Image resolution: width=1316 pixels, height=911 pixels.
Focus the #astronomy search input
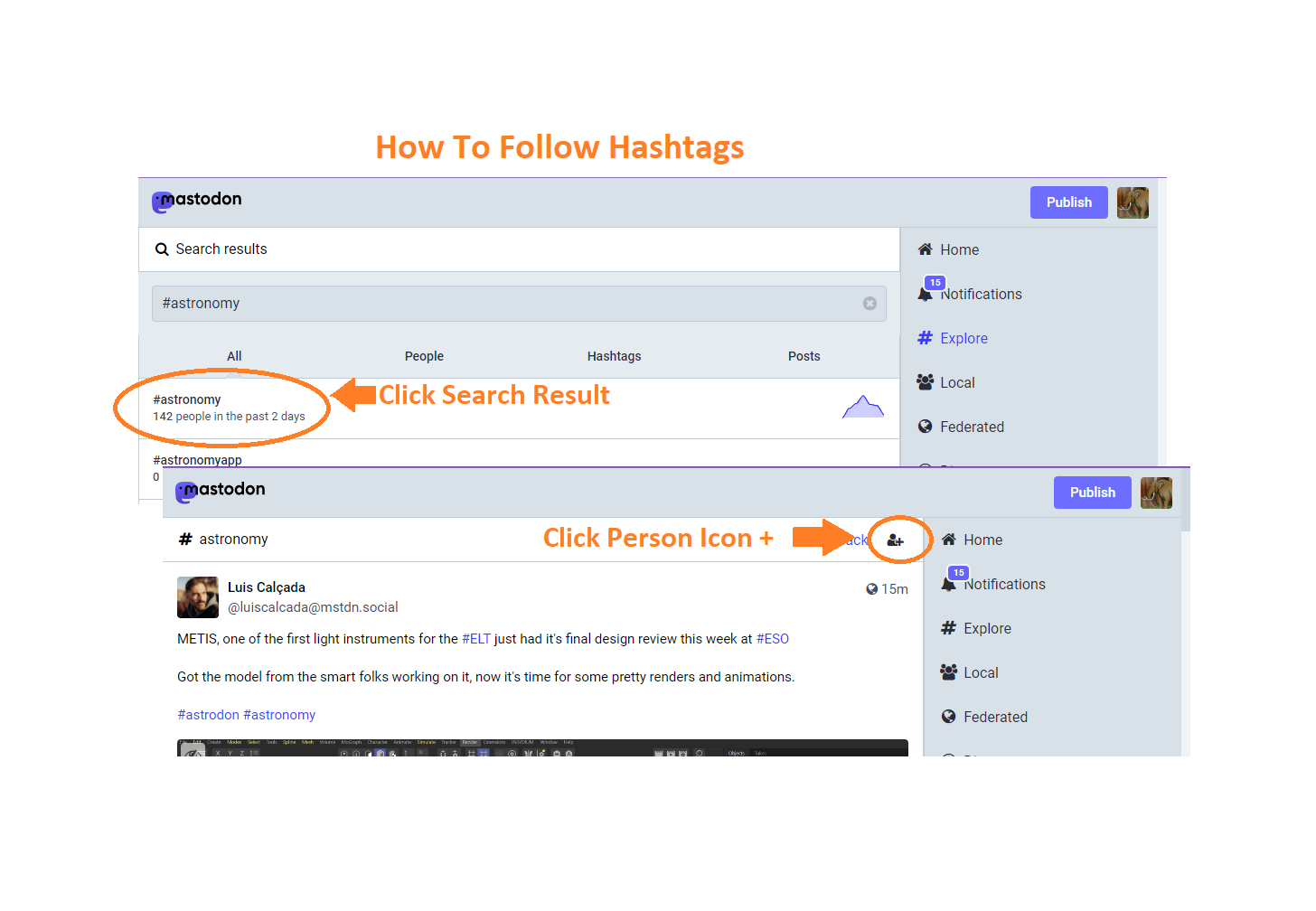pos(519,304)
